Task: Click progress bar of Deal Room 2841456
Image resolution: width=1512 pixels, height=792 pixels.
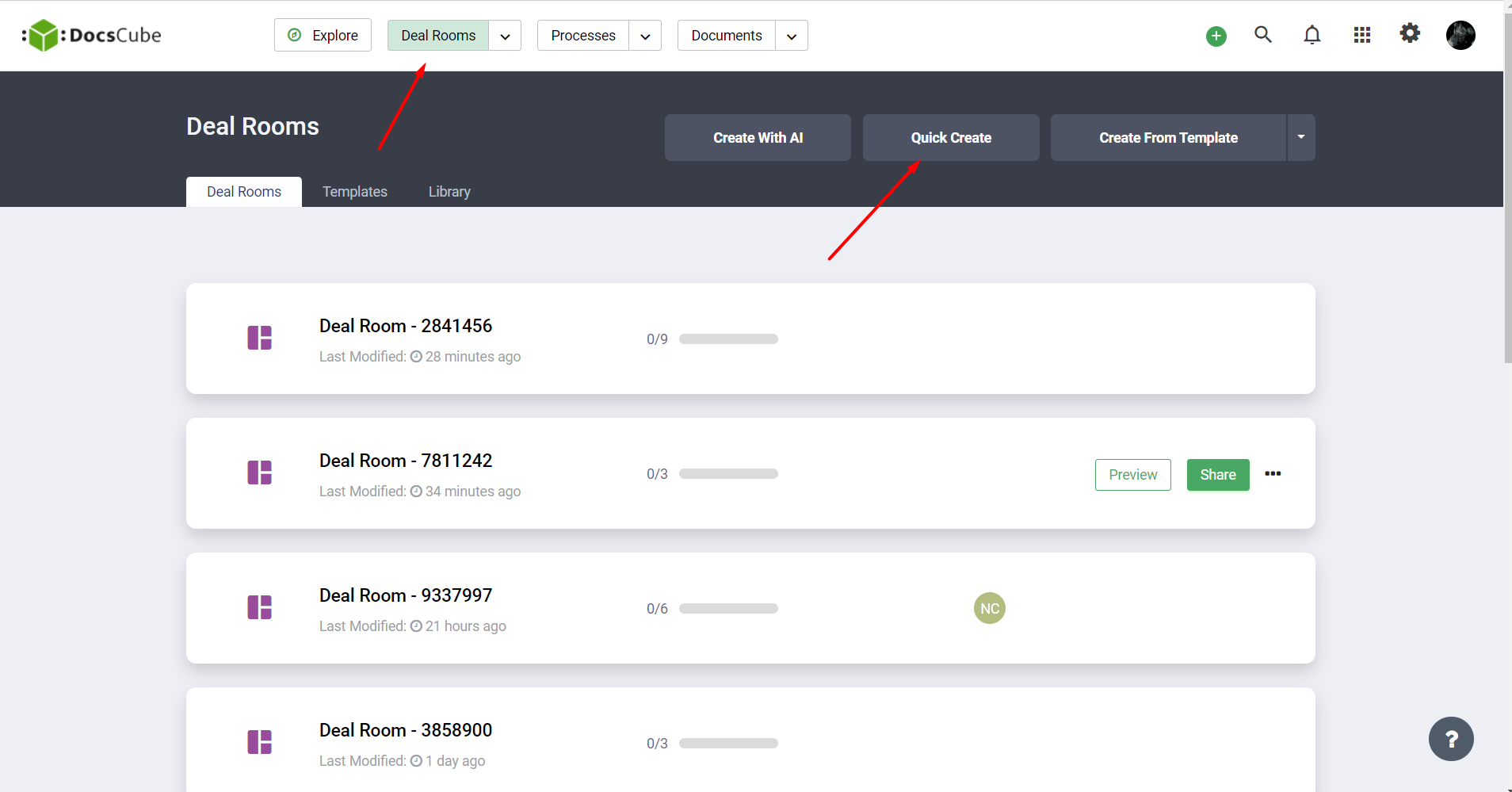Action: pos(728,339)
